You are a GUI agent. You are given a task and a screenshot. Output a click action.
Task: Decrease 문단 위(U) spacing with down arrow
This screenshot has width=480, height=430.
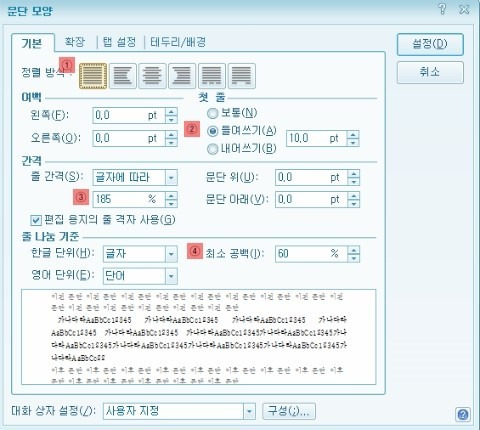tap(354, 182)
